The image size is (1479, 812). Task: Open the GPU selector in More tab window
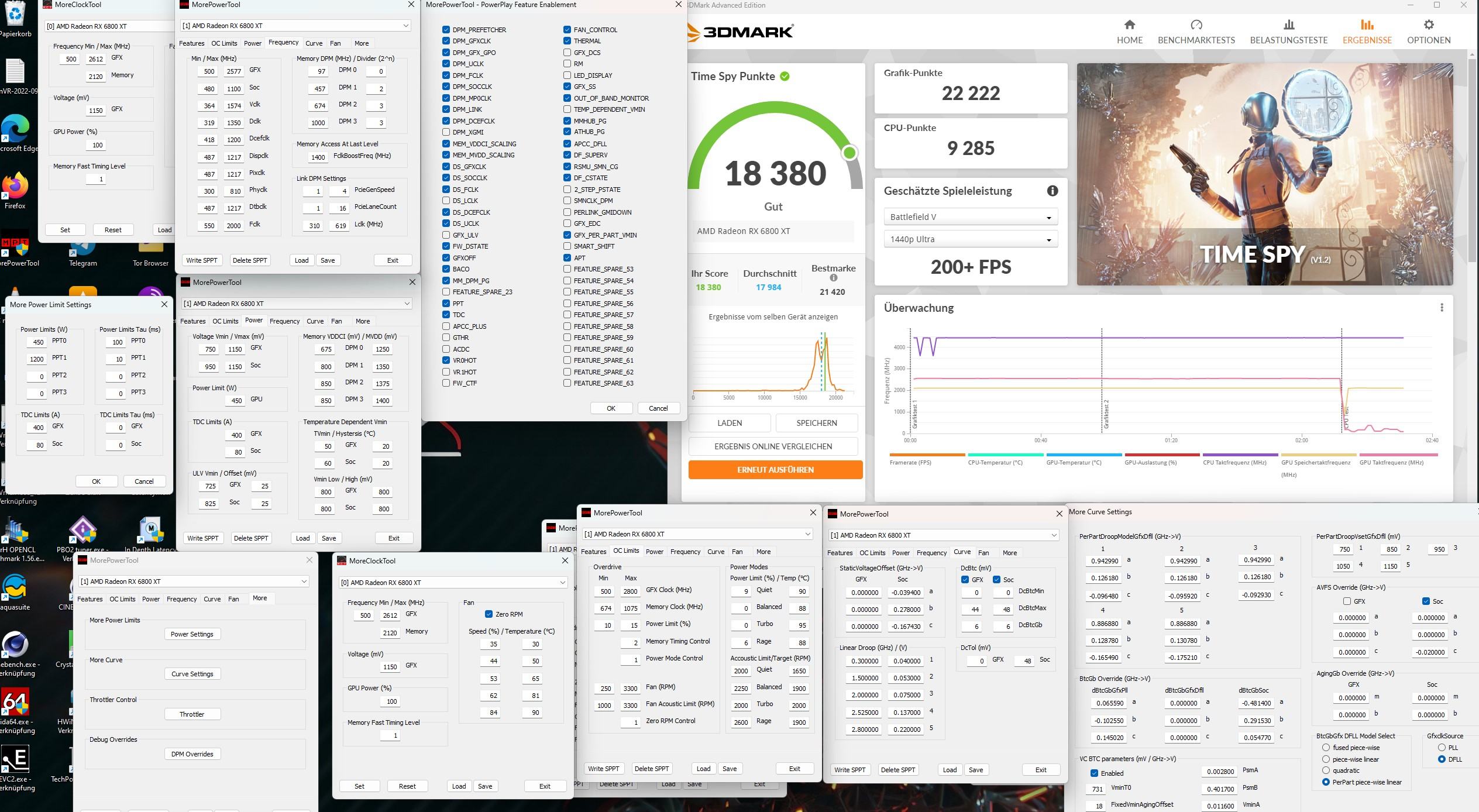click(x=194, y=582)
